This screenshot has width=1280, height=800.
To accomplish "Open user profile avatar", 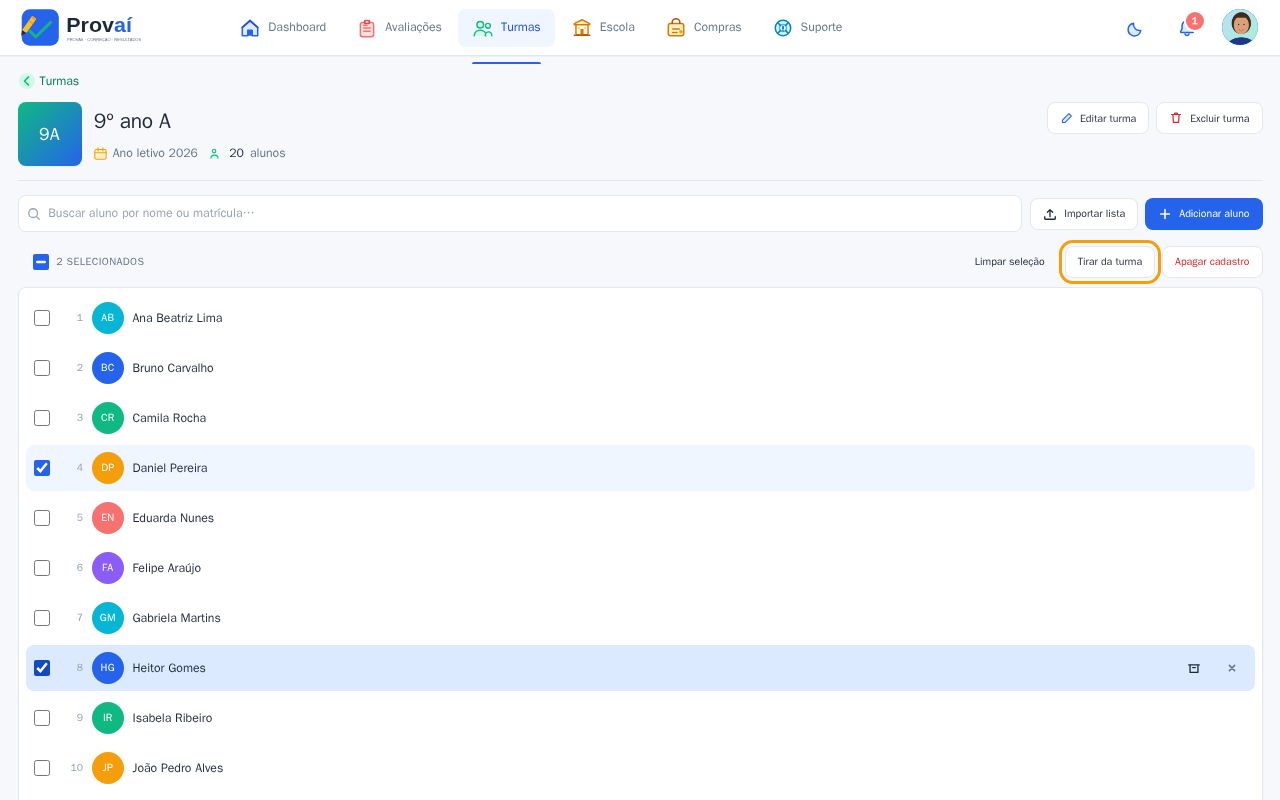I will click(1240, 27).
